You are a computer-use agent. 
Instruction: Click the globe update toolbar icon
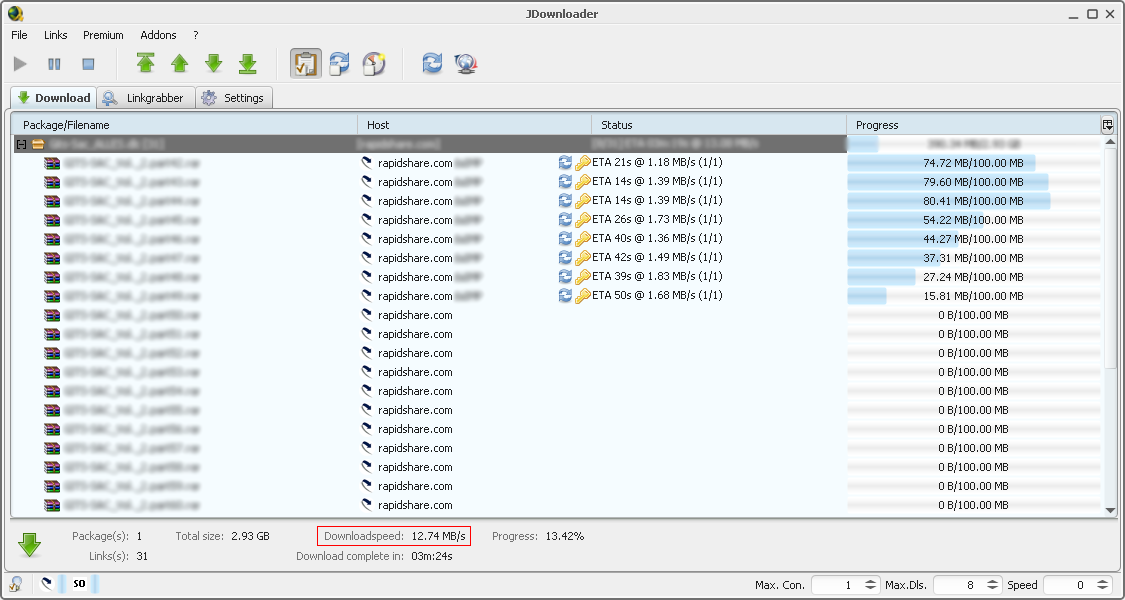466,64
